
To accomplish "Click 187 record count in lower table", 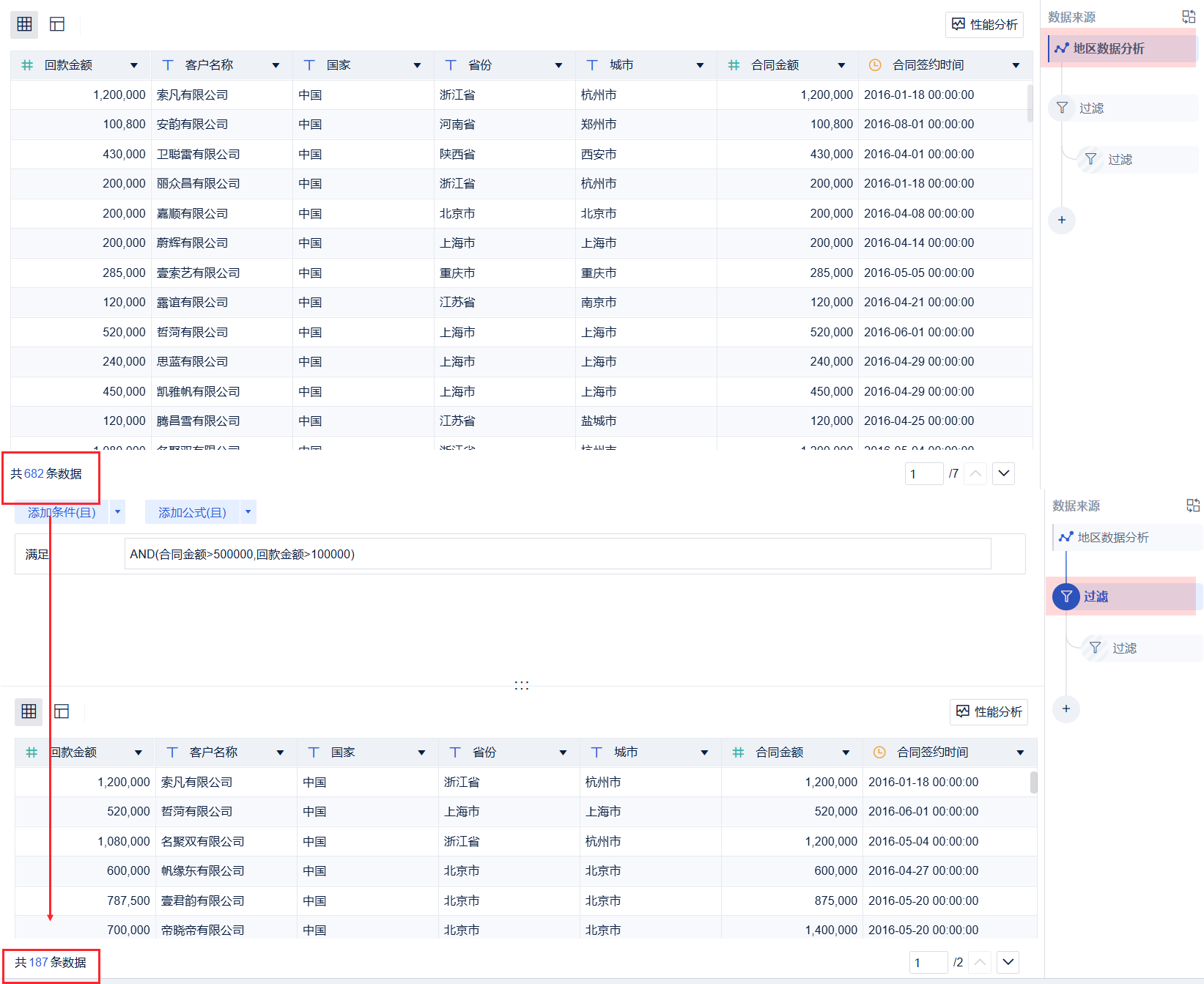I will pos(38,963).
